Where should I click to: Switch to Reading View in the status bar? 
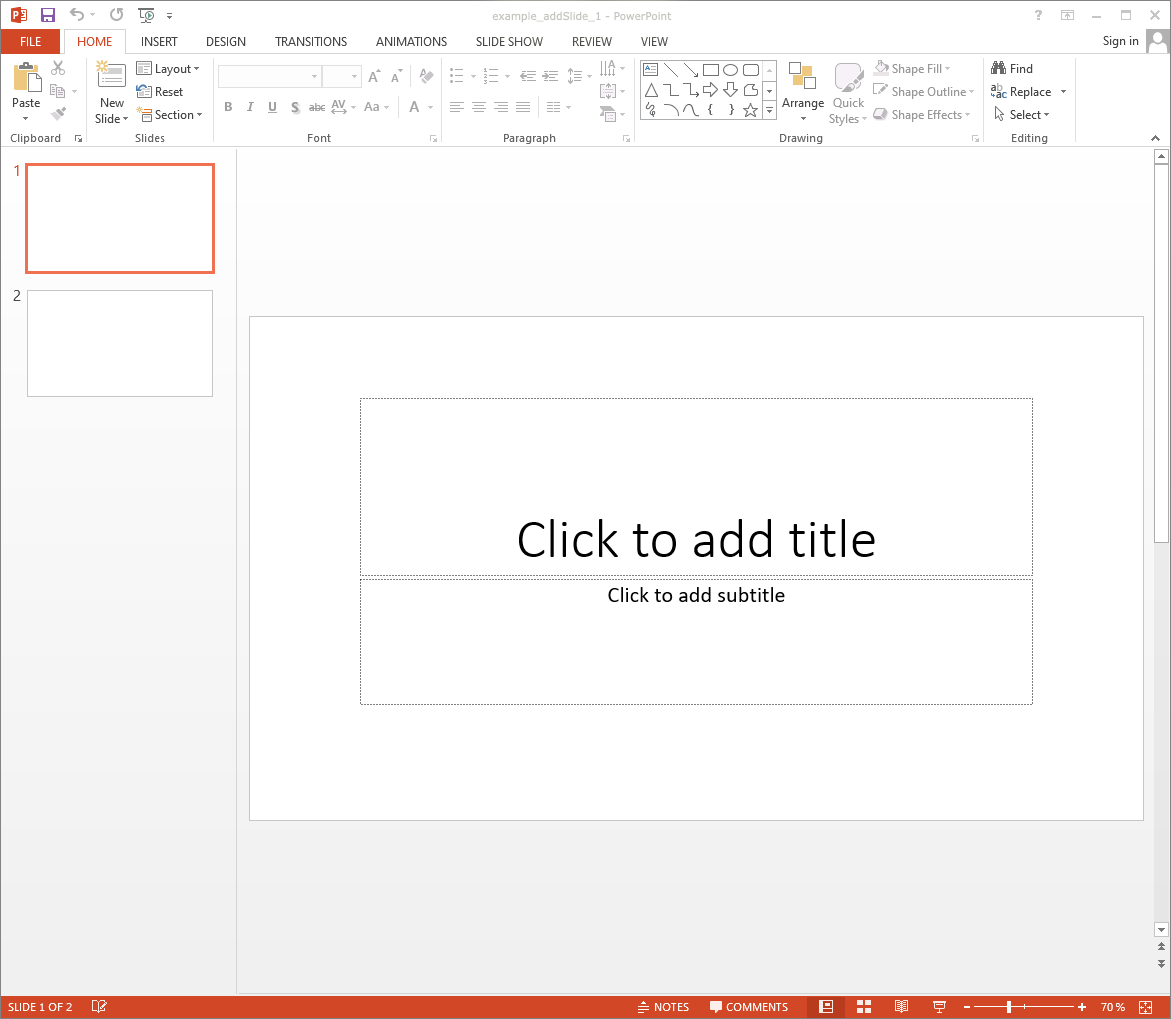901,1007
